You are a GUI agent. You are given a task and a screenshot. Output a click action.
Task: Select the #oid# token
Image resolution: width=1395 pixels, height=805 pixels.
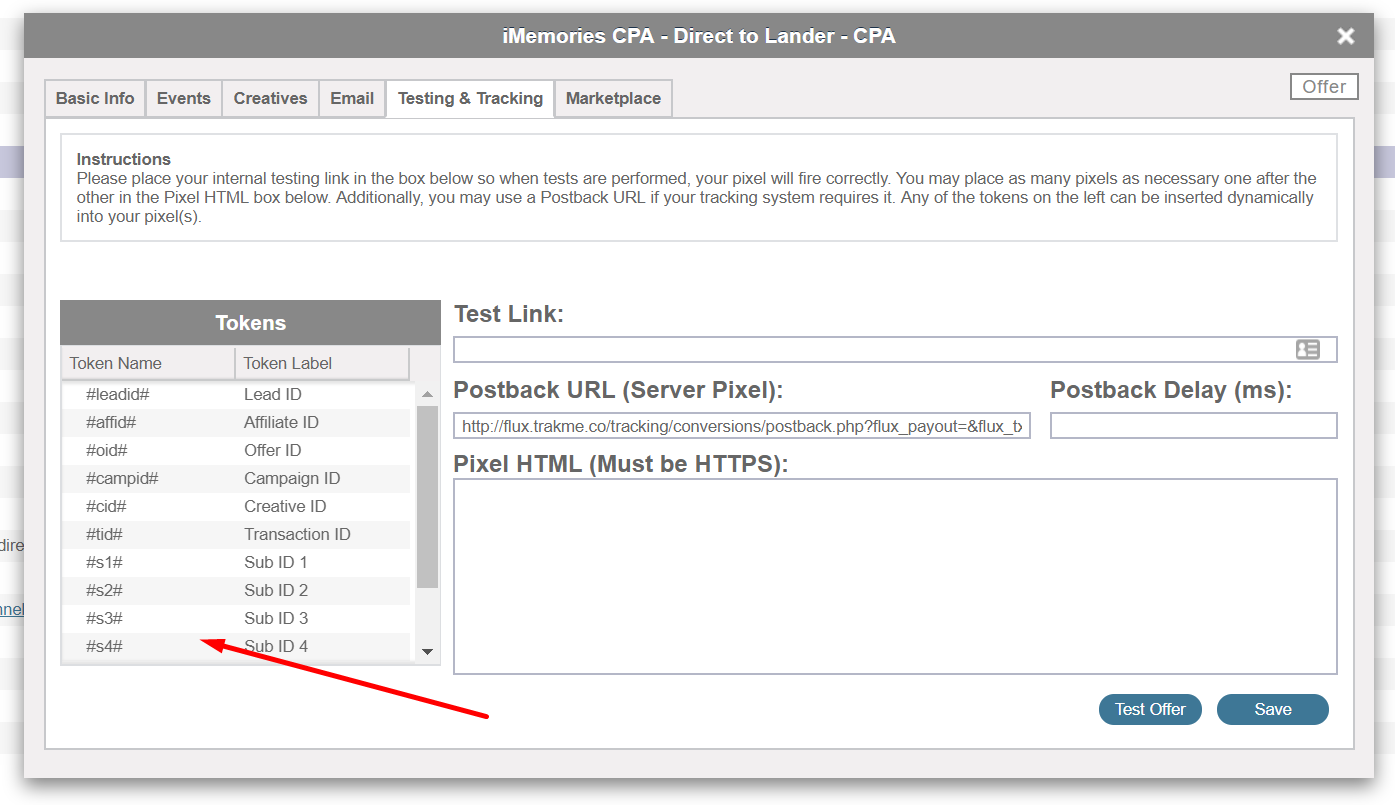(x=107, y=450)
